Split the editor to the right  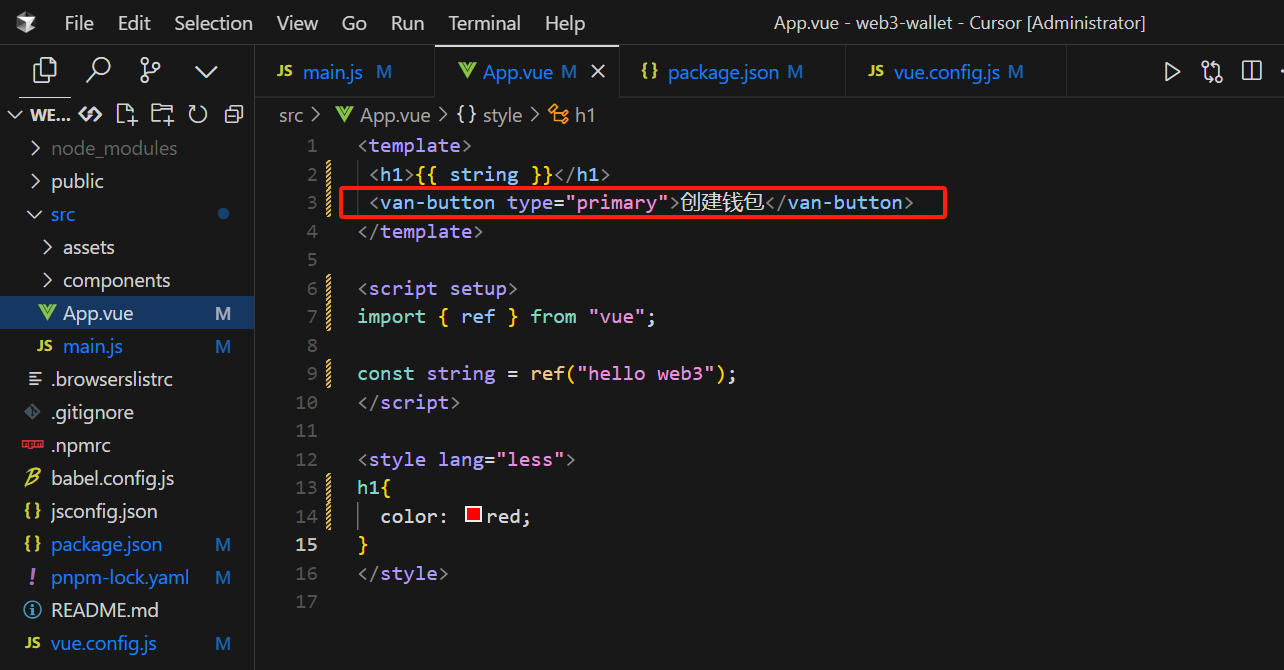pos(1251,71)
